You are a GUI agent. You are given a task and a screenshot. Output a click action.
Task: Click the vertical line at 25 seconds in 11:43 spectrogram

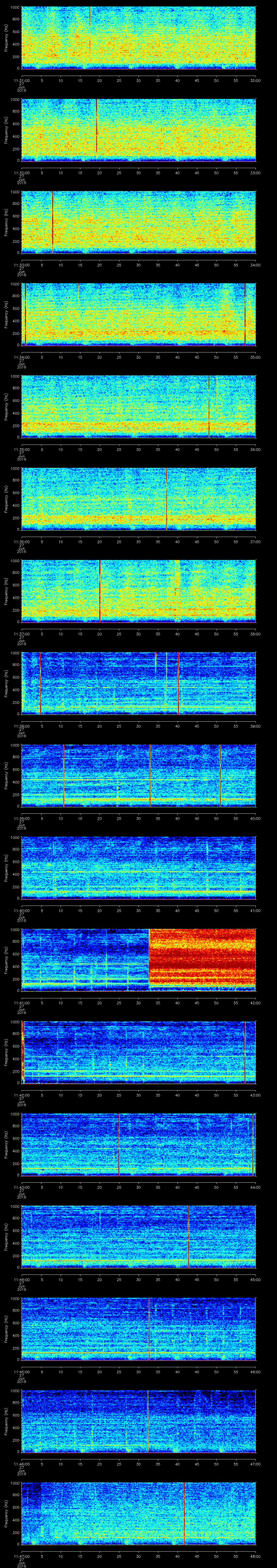click(119, 1144)
